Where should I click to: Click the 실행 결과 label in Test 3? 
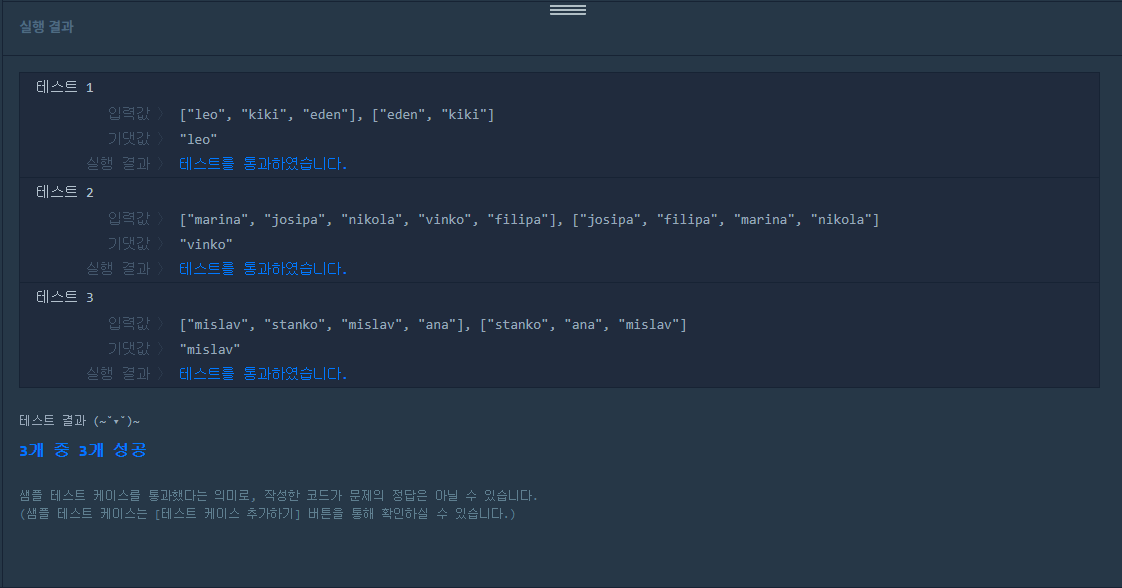pos(118,374)
